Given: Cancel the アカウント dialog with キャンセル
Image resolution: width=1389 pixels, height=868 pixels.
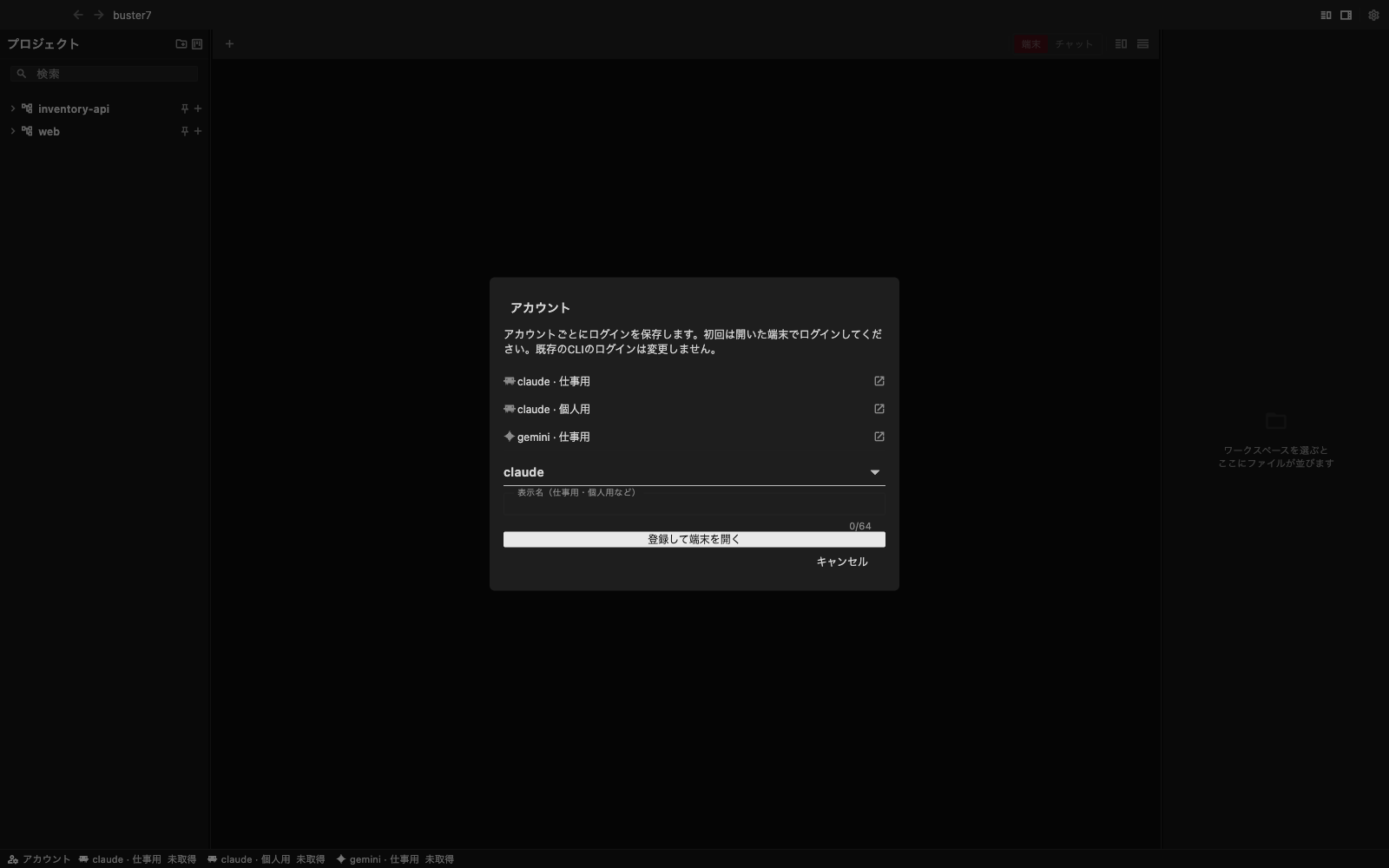Looking at the screenshot, I should coord(841,562).
